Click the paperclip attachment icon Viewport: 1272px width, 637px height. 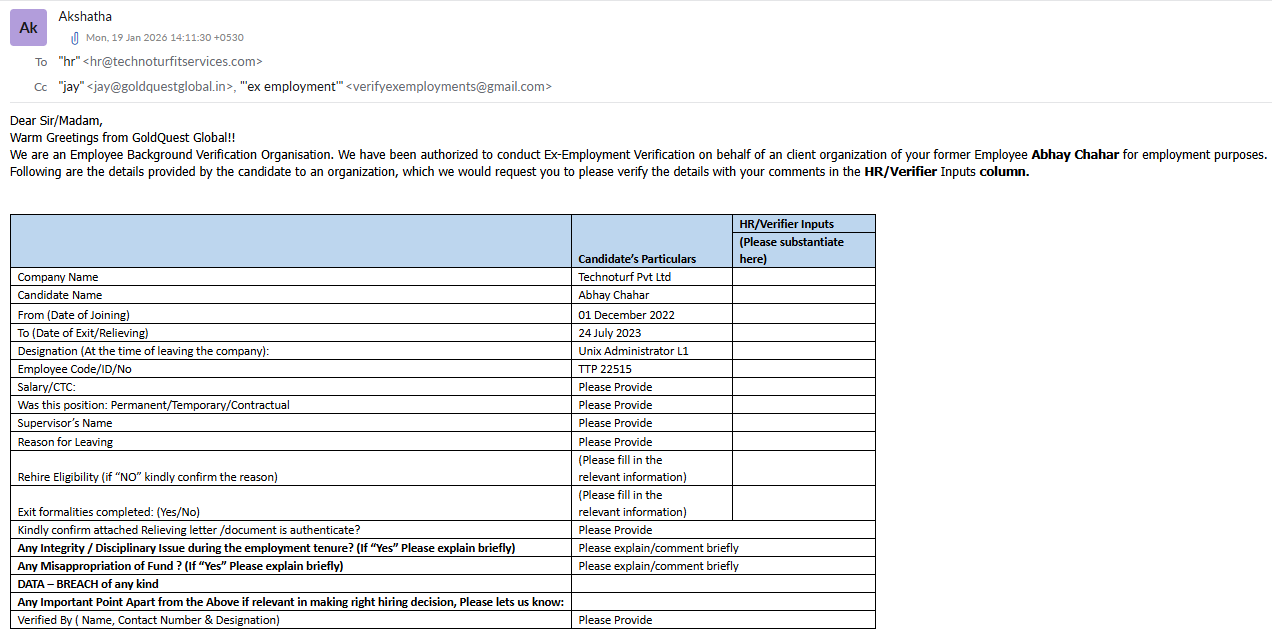74,38
